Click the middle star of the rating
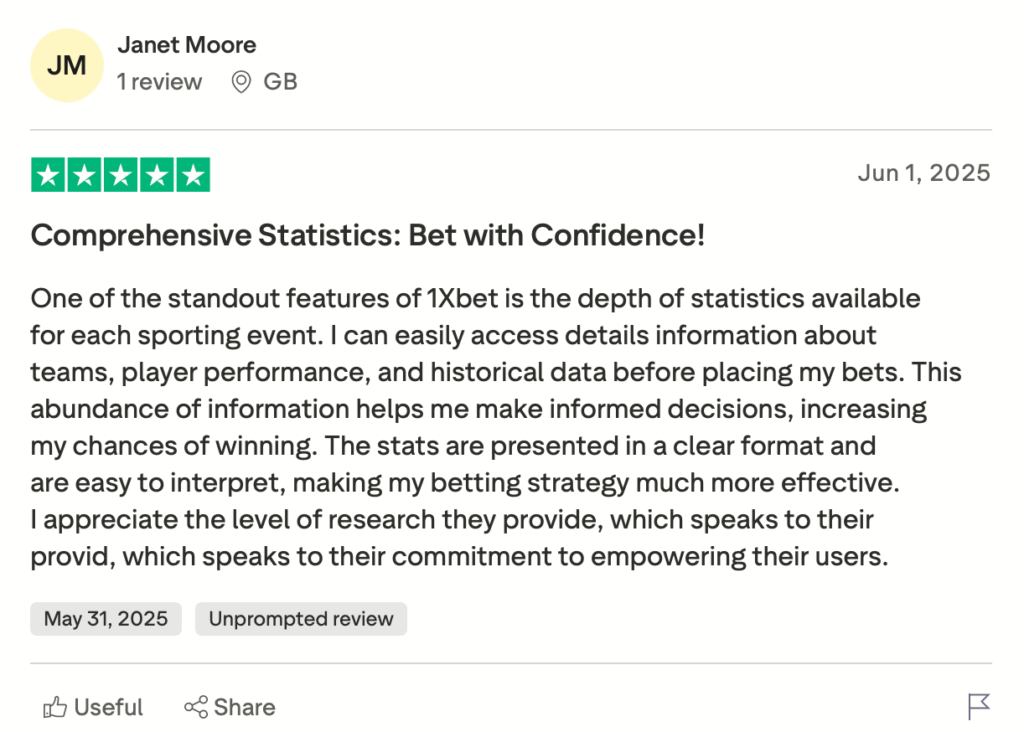This screenshot has height=732, width=1024. (x=120, y=174)
